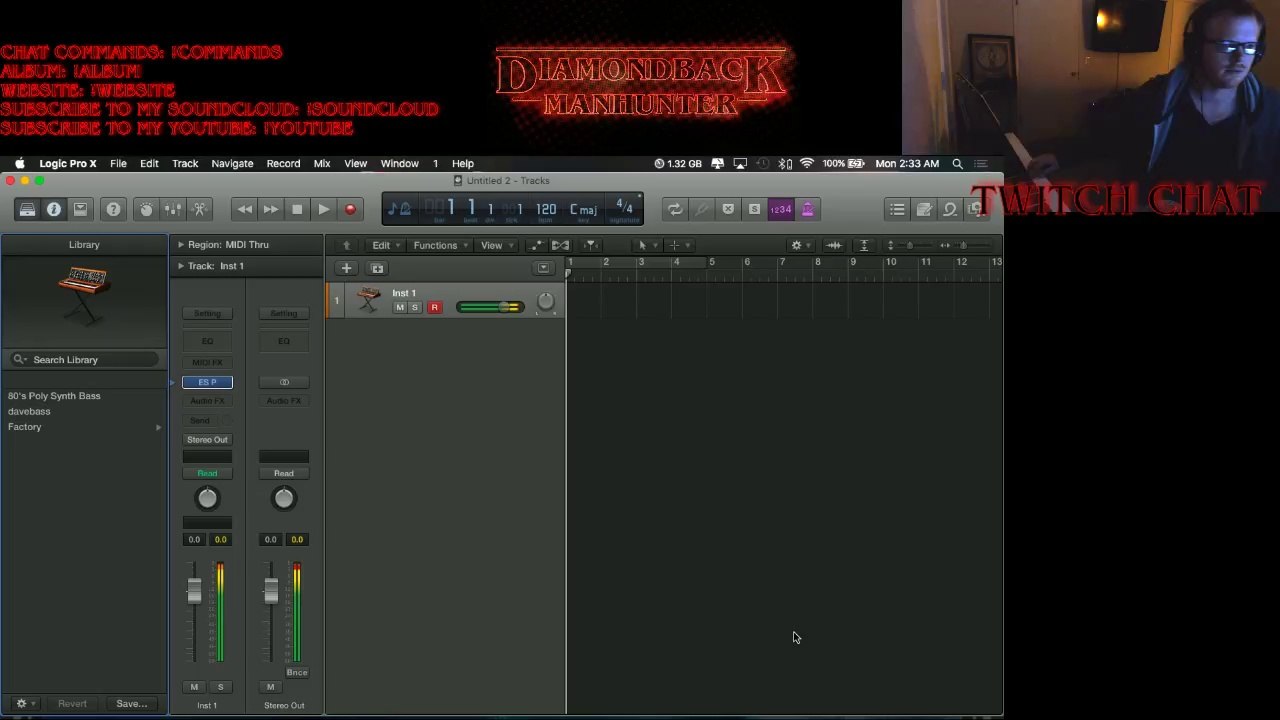Screen dimensions: 1280x720
Task: Search the Library field
Action: pos(85,360)
